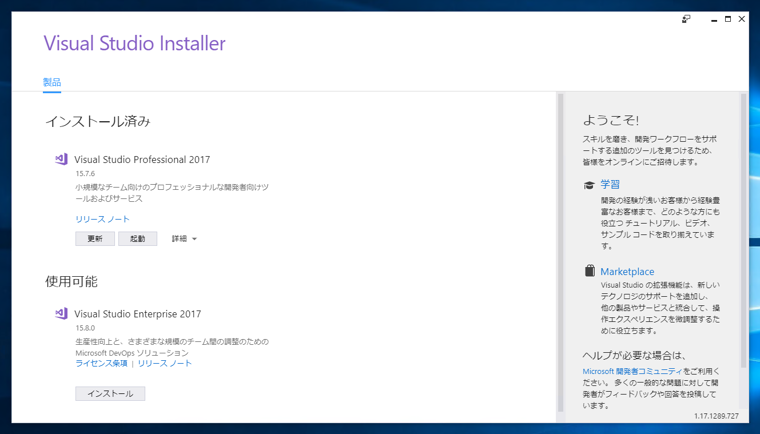760x434 pixels.
Task: Click the Visual Studio Enterprise 2017 logo icon
Action: [61, 314]
